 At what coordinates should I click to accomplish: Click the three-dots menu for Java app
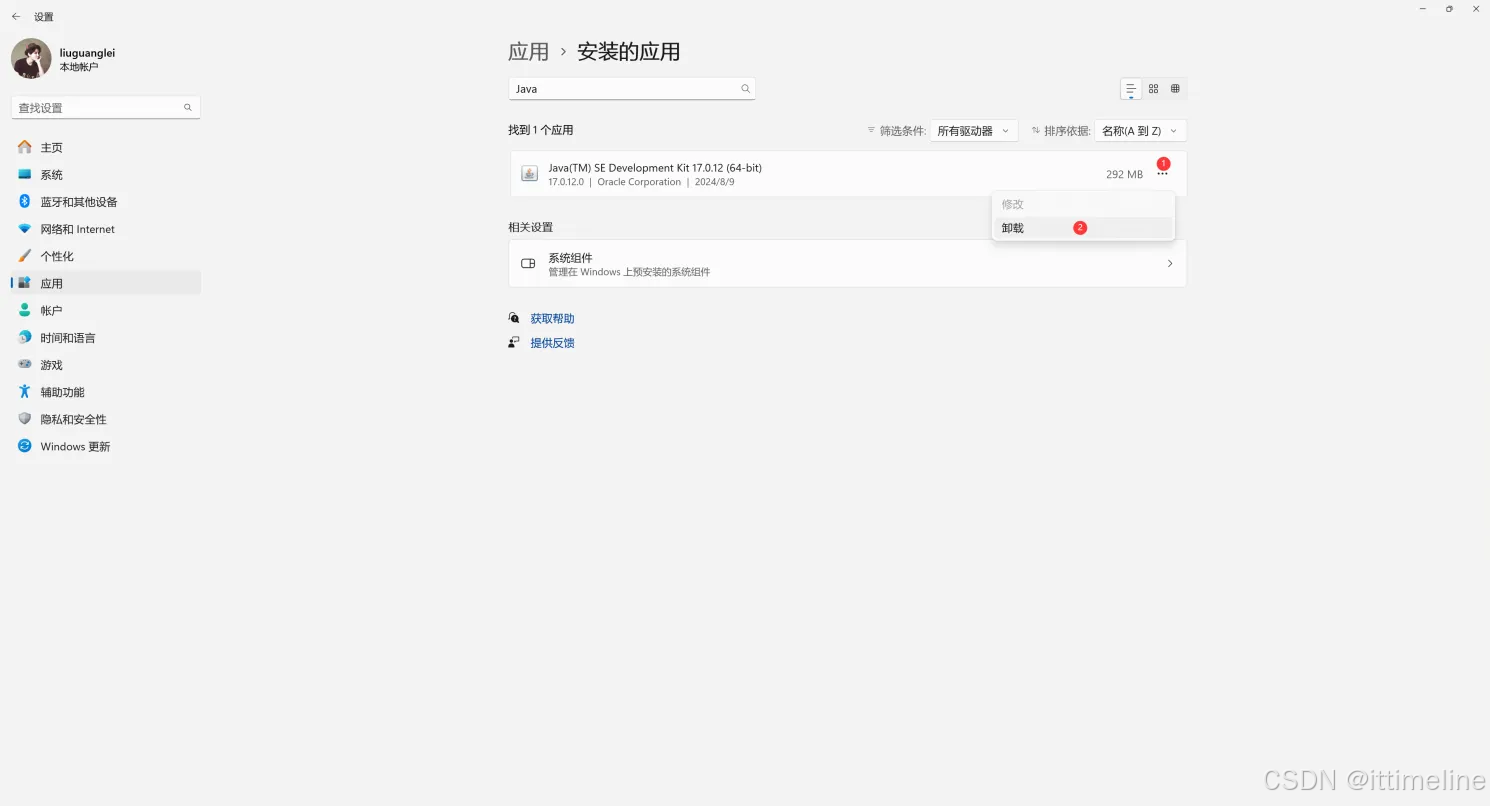pos(1162,174)
